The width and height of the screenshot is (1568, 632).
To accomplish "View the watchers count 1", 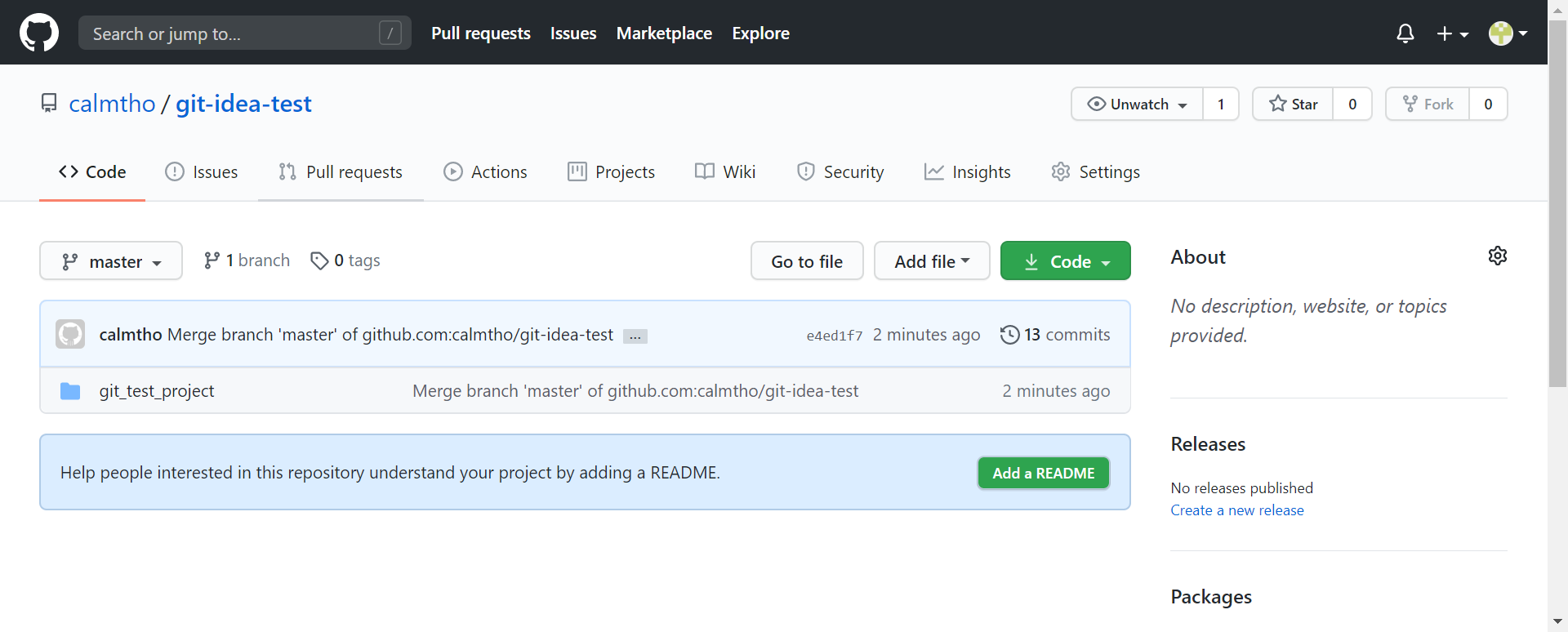I will click(1221, 104).
